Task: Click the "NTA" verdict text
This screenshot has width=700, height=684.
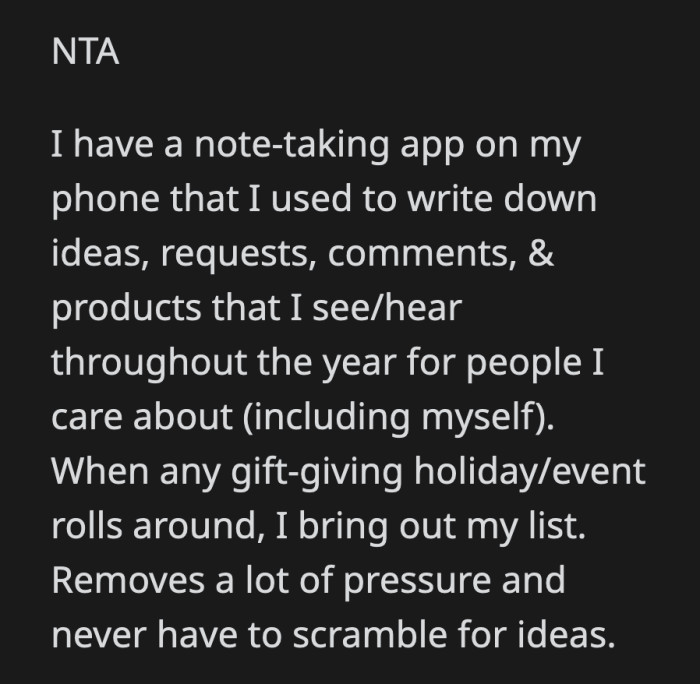Action: pyautogui.click(x=85, y=51)
